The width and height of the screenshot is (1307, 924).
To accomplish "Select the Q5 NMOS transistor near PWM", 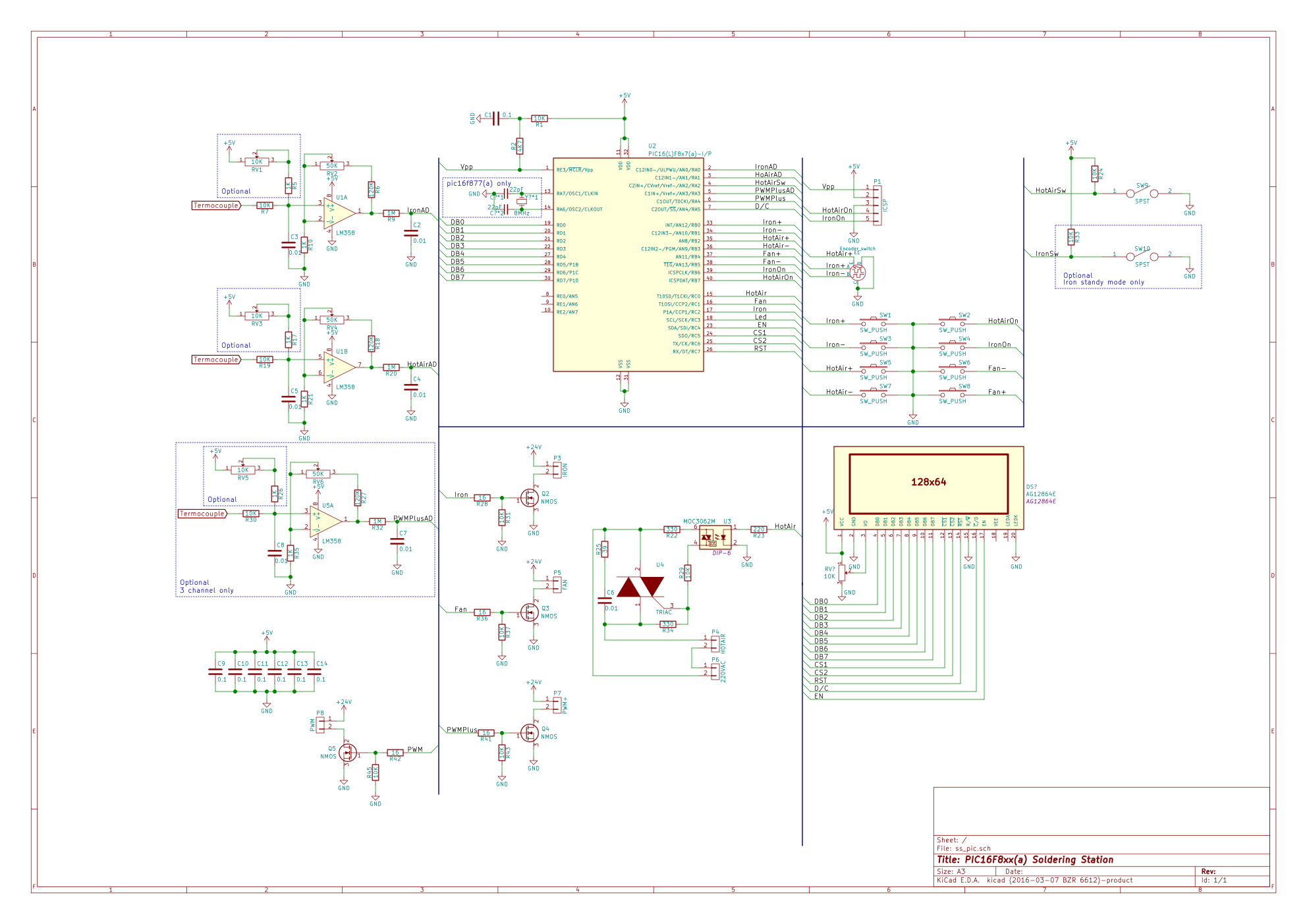I will (x=347, y=753).
